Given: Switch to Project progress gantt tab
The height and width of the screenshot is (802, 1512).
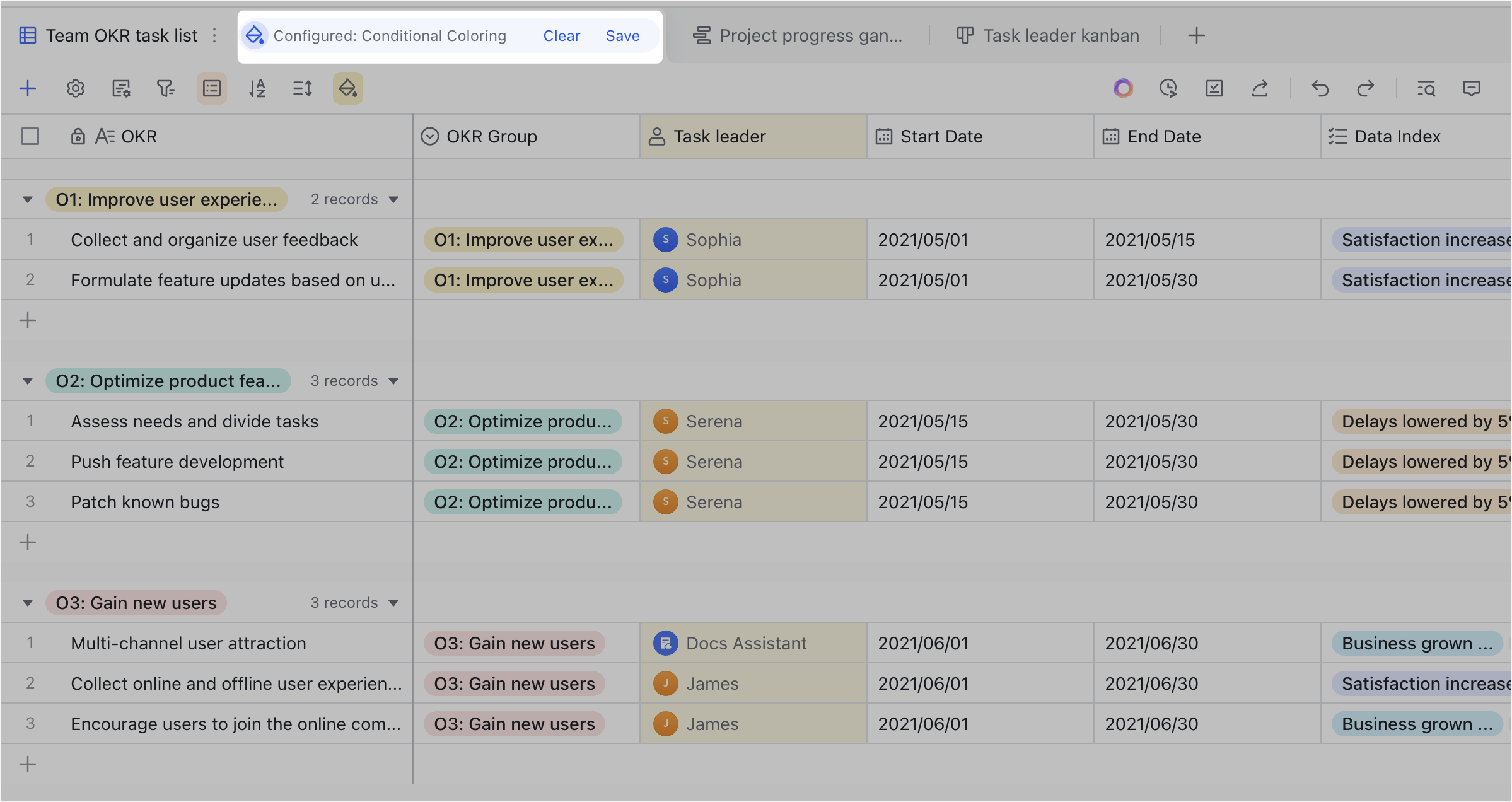Looking at the screenshot, I should (798, 35).
